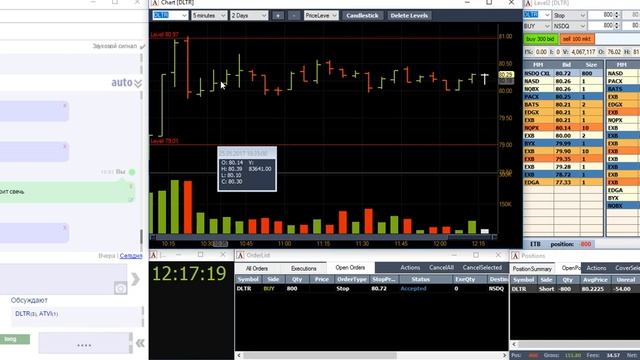Select the BATS 80.21 bid row
The image size is (640, 360).
pyautogui.click(x=563, y=104)
